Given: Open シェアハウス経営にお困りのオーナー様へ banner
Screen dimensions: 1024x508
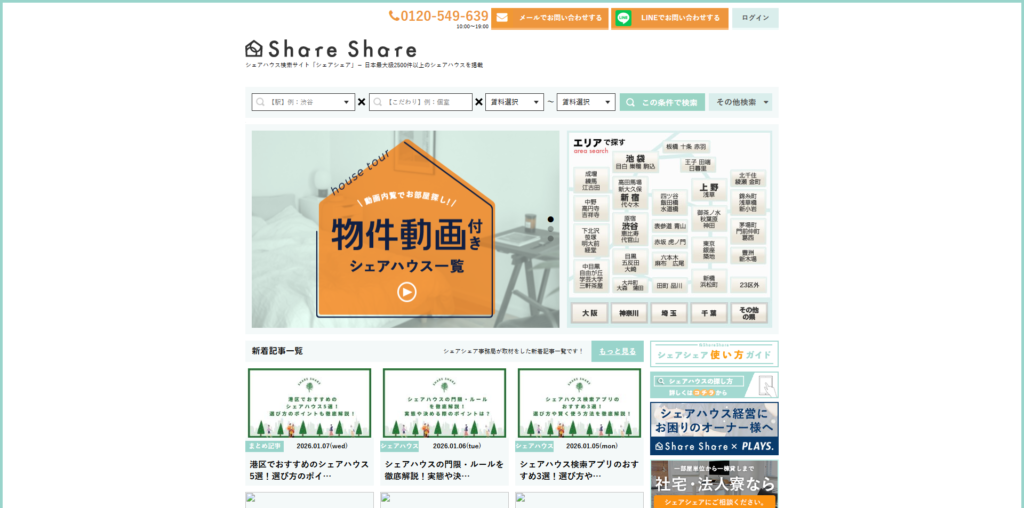Looking at the screenshot, I should point(714,428).
